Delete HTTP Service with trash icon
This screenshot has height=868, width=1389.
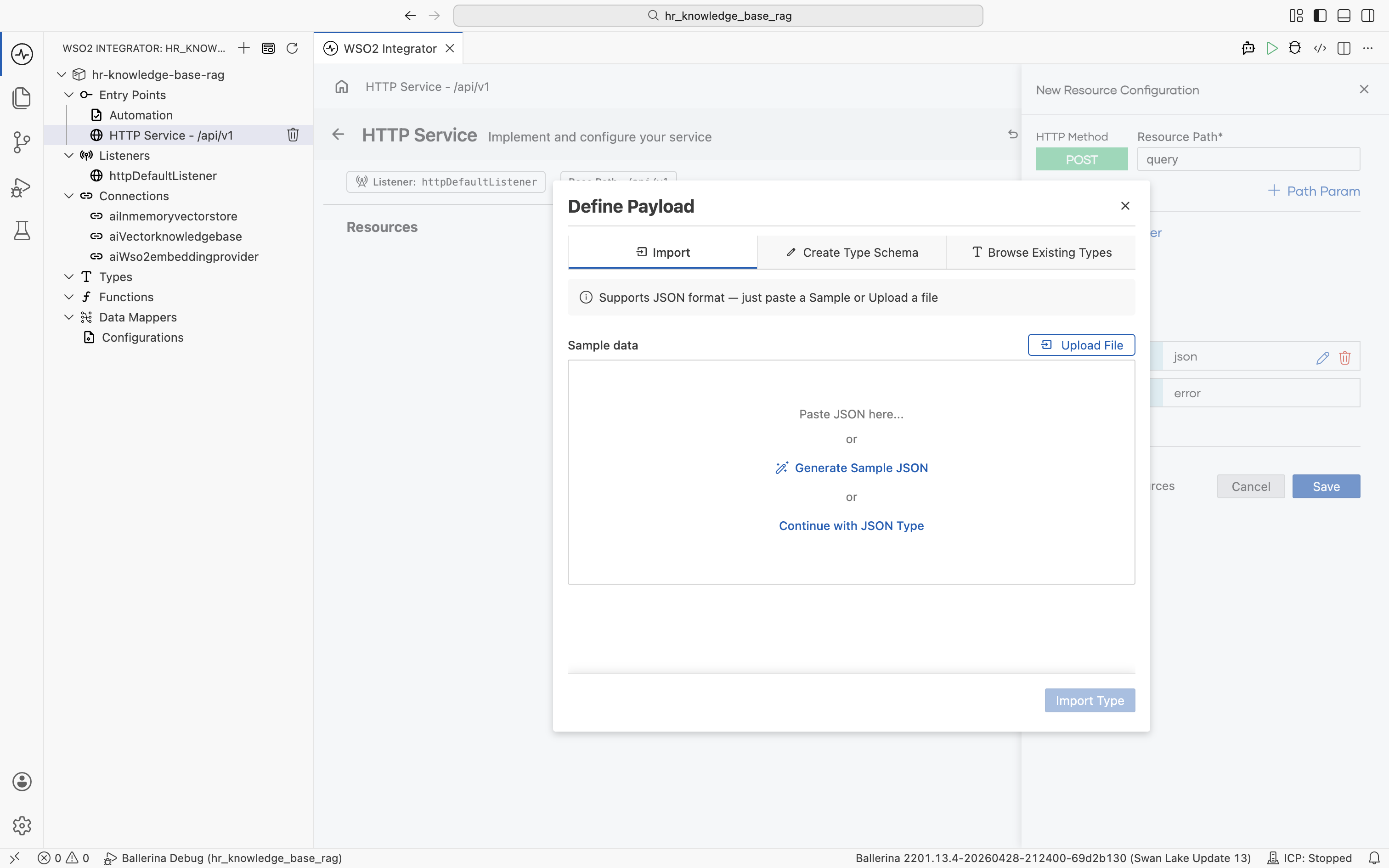click(x=293, y=135)
